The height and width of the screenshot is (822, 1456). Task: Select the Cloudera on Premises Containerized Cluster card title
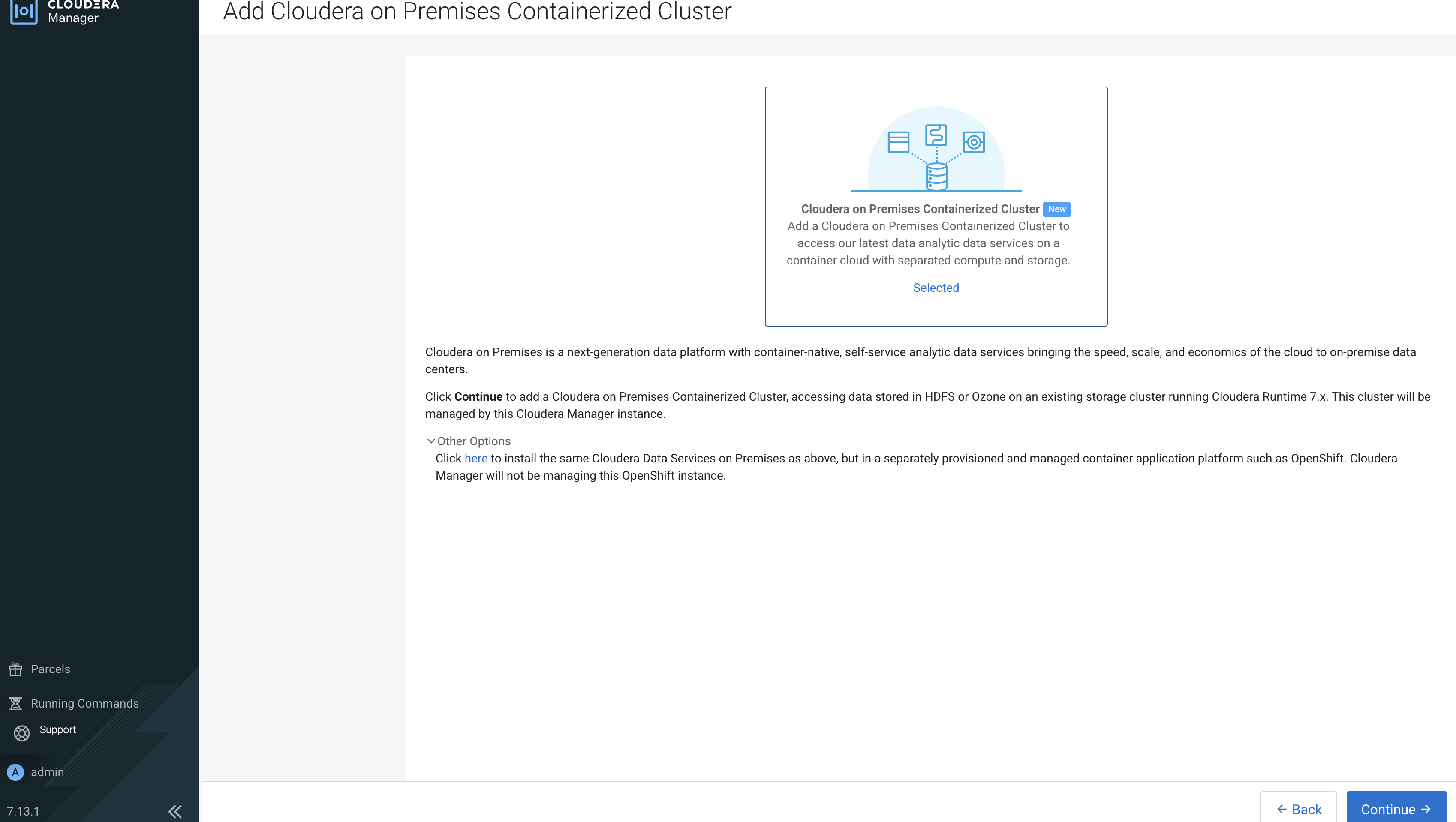point(920,209)
